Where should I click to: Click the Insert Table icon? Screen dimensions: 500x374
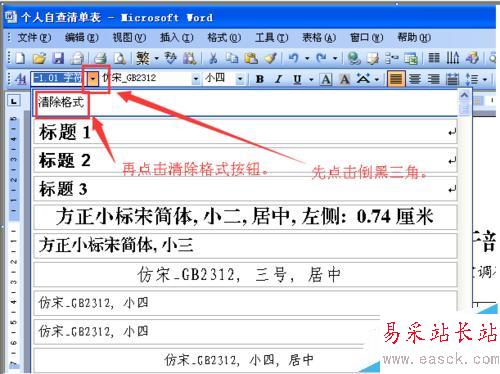392,58
